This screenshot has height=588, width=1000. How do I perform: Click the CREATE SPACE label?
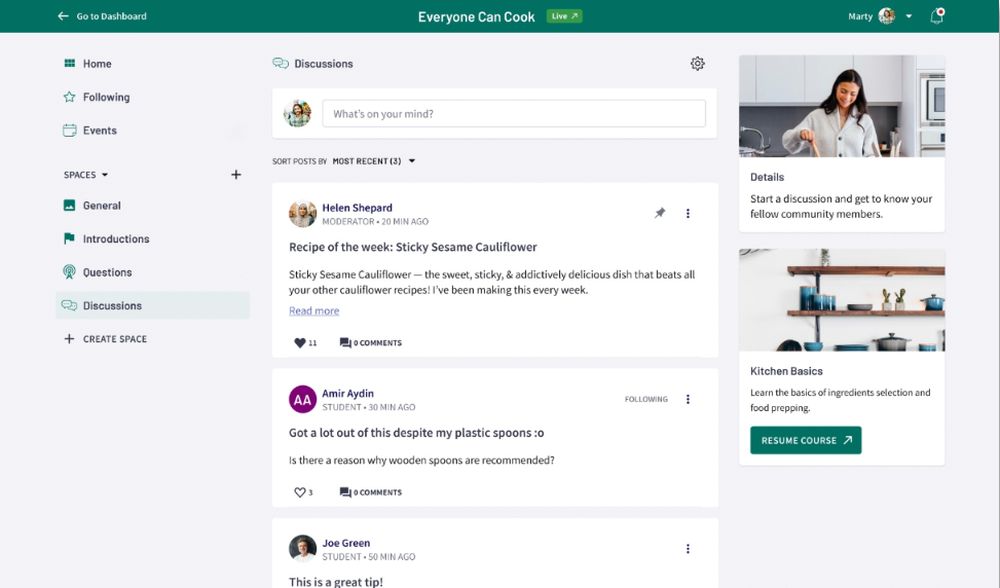coord(115,339)
